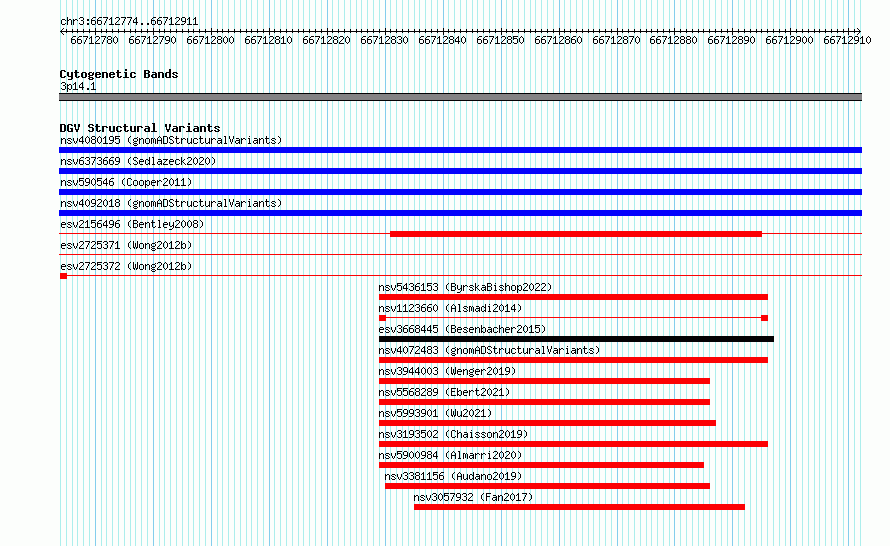Click the red bar under nsv5436153

pyautogui.click(x=573, y=297)
